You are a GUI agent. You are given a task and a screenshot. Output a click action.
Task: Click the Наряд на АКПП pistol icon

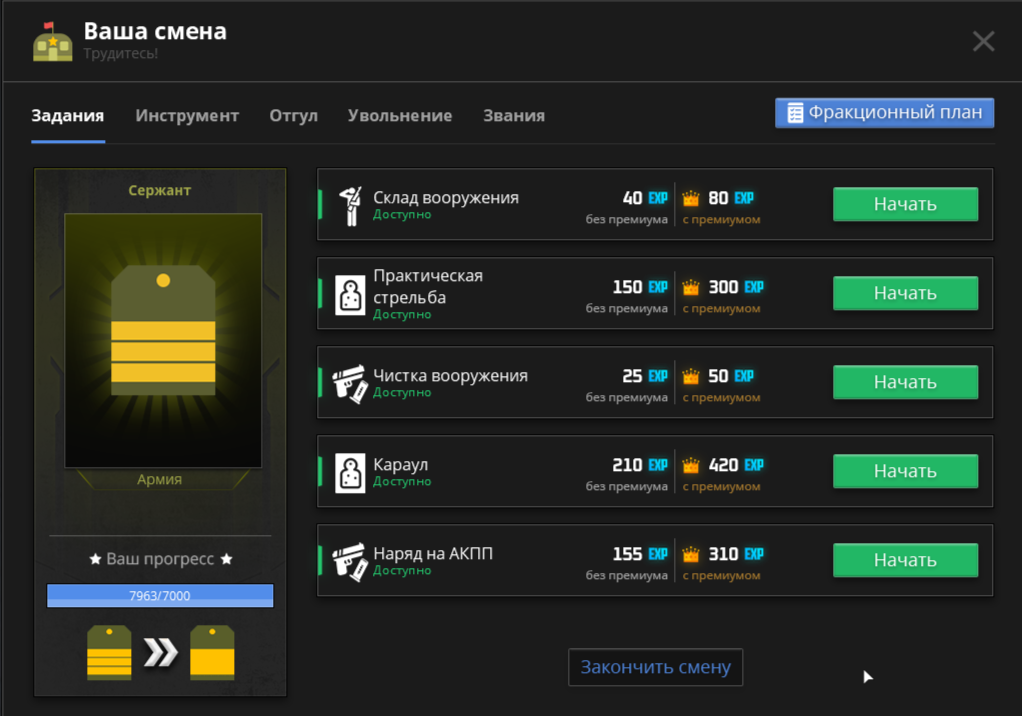tap(349, 562)
